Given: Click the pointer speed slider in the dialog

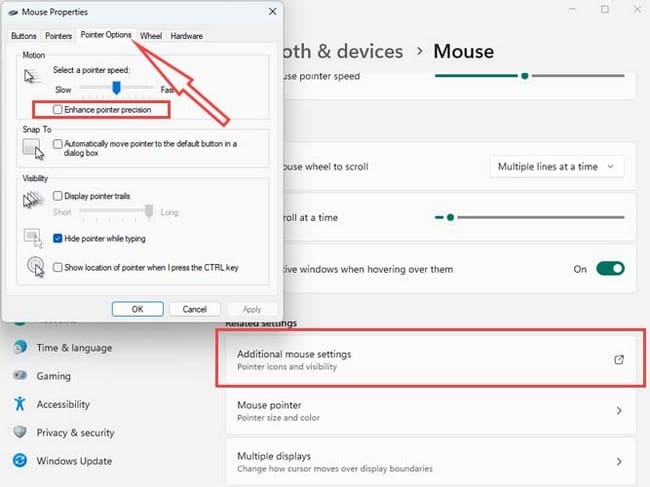Looking at the screenshot, I should pyautogui.click(x=116, y=89).
